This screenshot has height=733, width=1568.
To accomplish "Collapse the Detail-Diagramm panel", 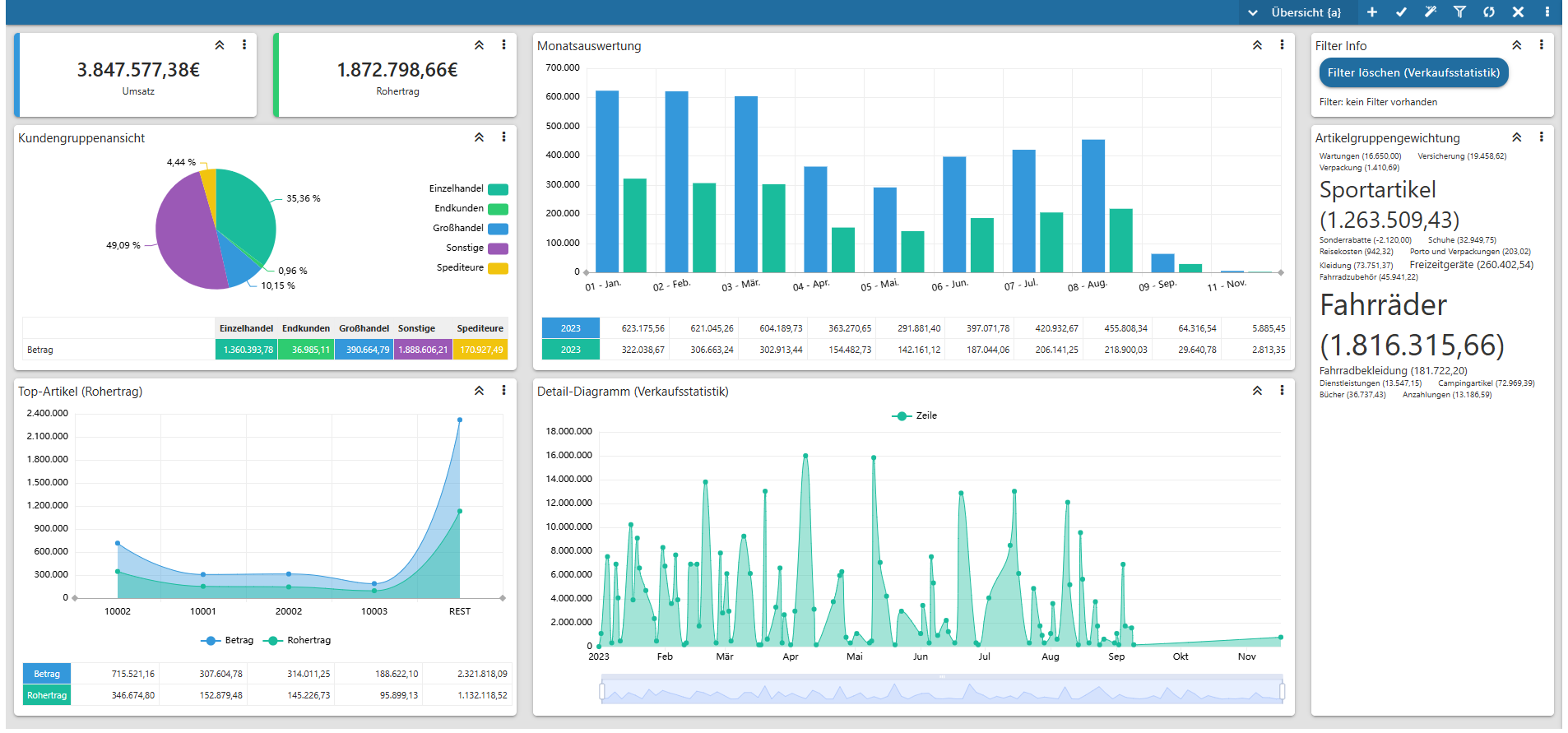I will pos(1257,391).
